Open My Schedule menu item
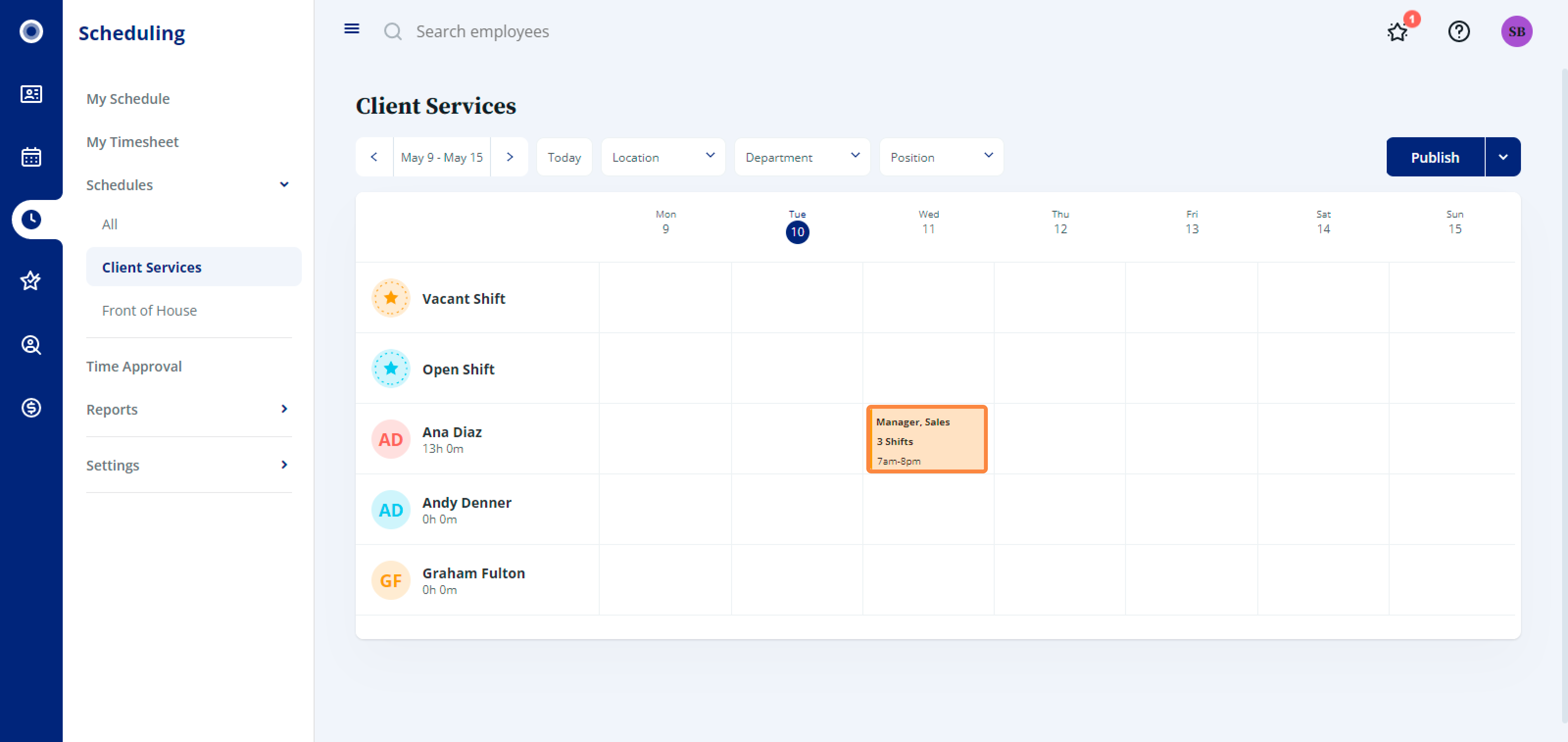Screen dimensions: 1568x742 [128, 99]
